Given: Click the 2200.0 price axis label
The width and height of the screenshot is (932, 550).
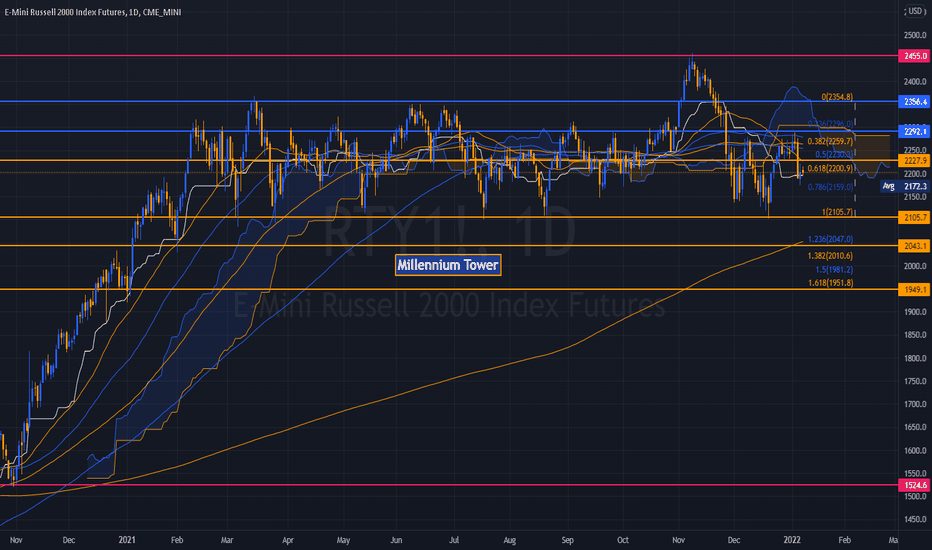Looking at the screenshot, I should [915, 174].
